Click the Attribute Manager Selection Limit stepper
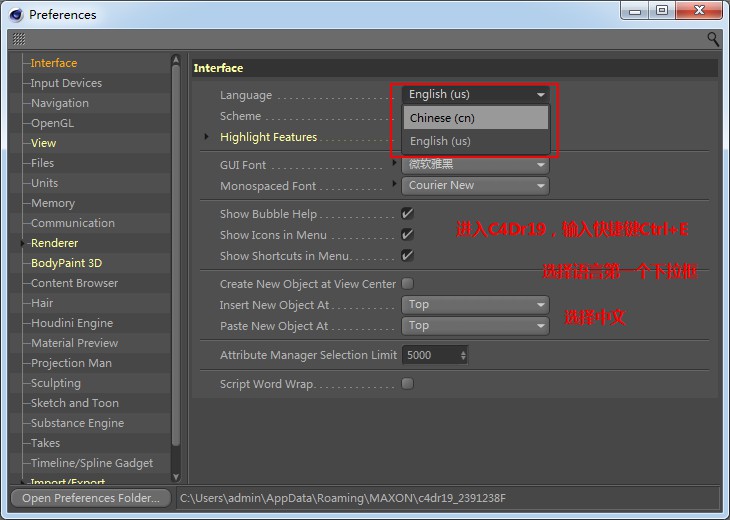 tap(462, 355)
